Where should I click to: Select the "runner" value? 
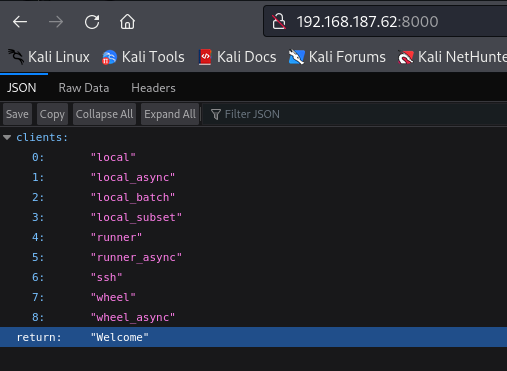[116, 237]
